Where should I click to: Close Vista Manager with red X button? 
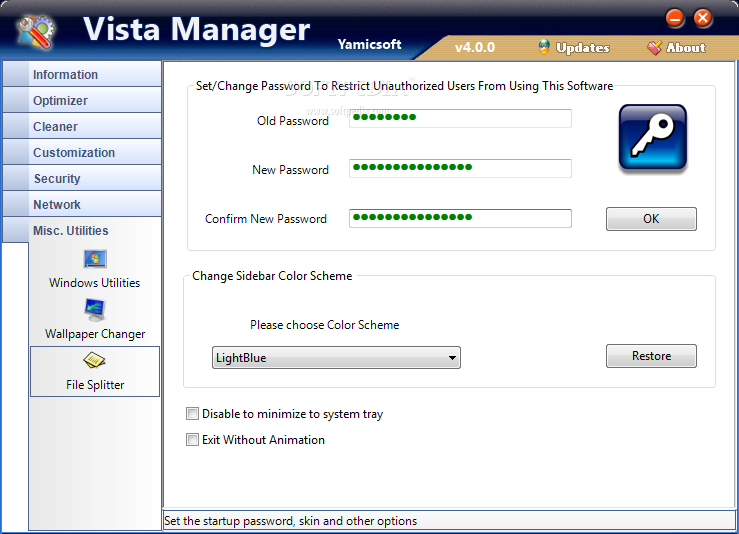(x=702, y=18)
